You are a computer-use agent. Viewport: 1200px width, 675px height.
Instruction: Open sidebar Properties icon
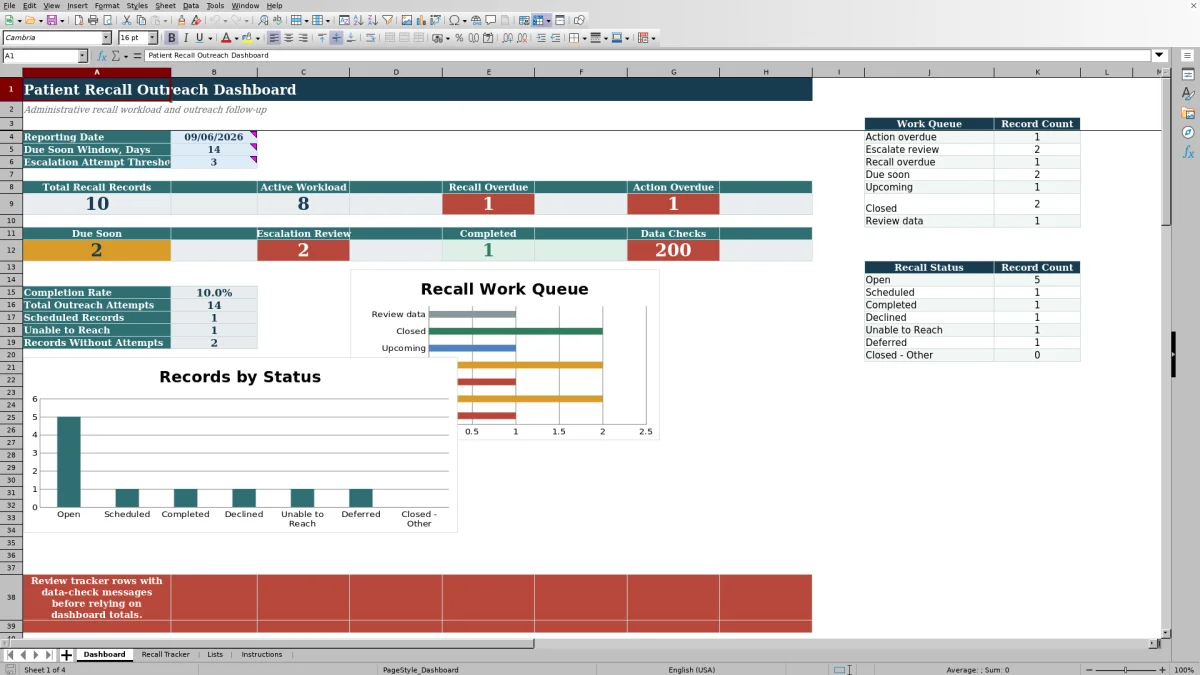pyautogui.click(x=1188, y=75)
